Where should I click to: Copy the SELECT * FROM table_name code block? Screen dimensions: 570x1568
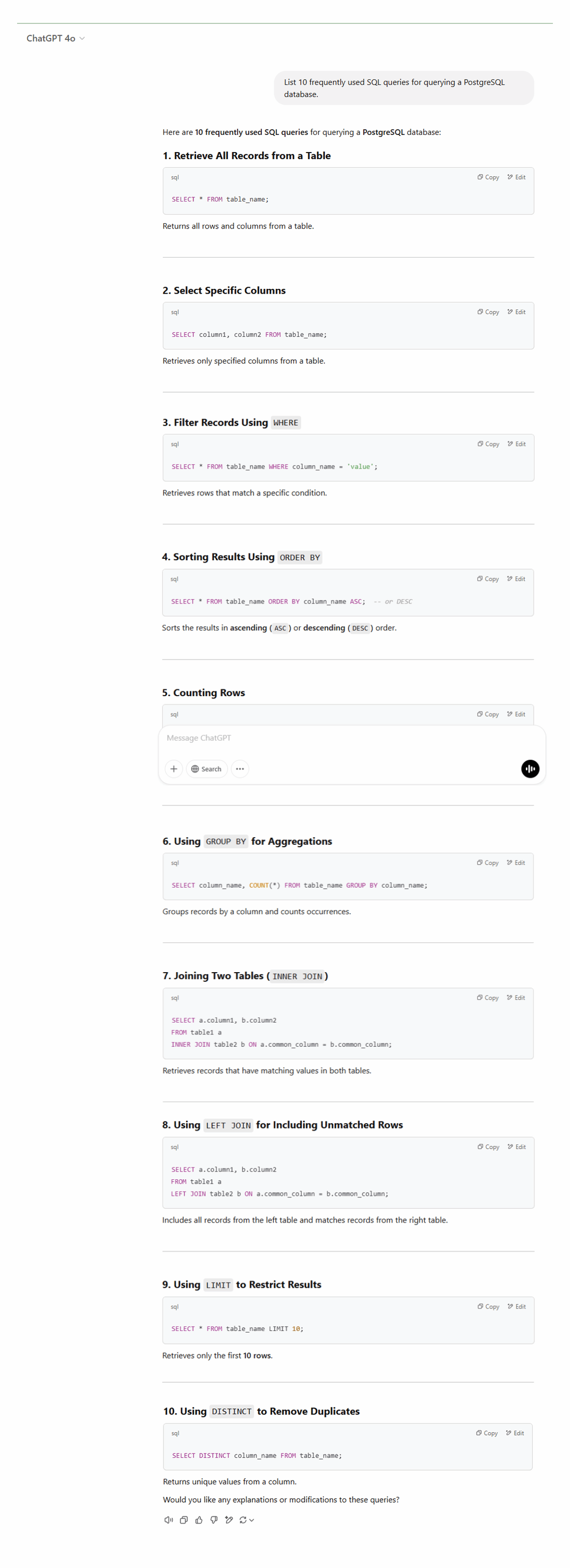tap(488, 177)
